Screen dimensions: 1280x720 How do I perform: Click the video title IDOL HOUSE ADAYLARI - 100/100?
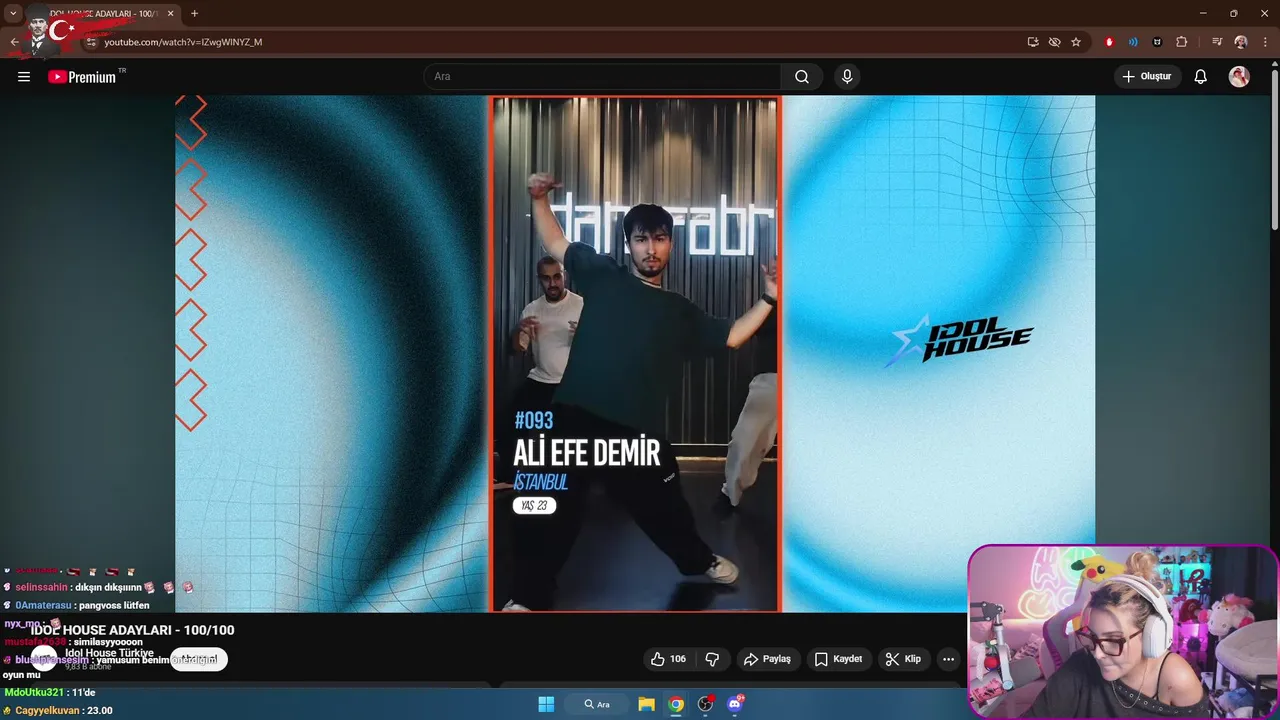132,630
